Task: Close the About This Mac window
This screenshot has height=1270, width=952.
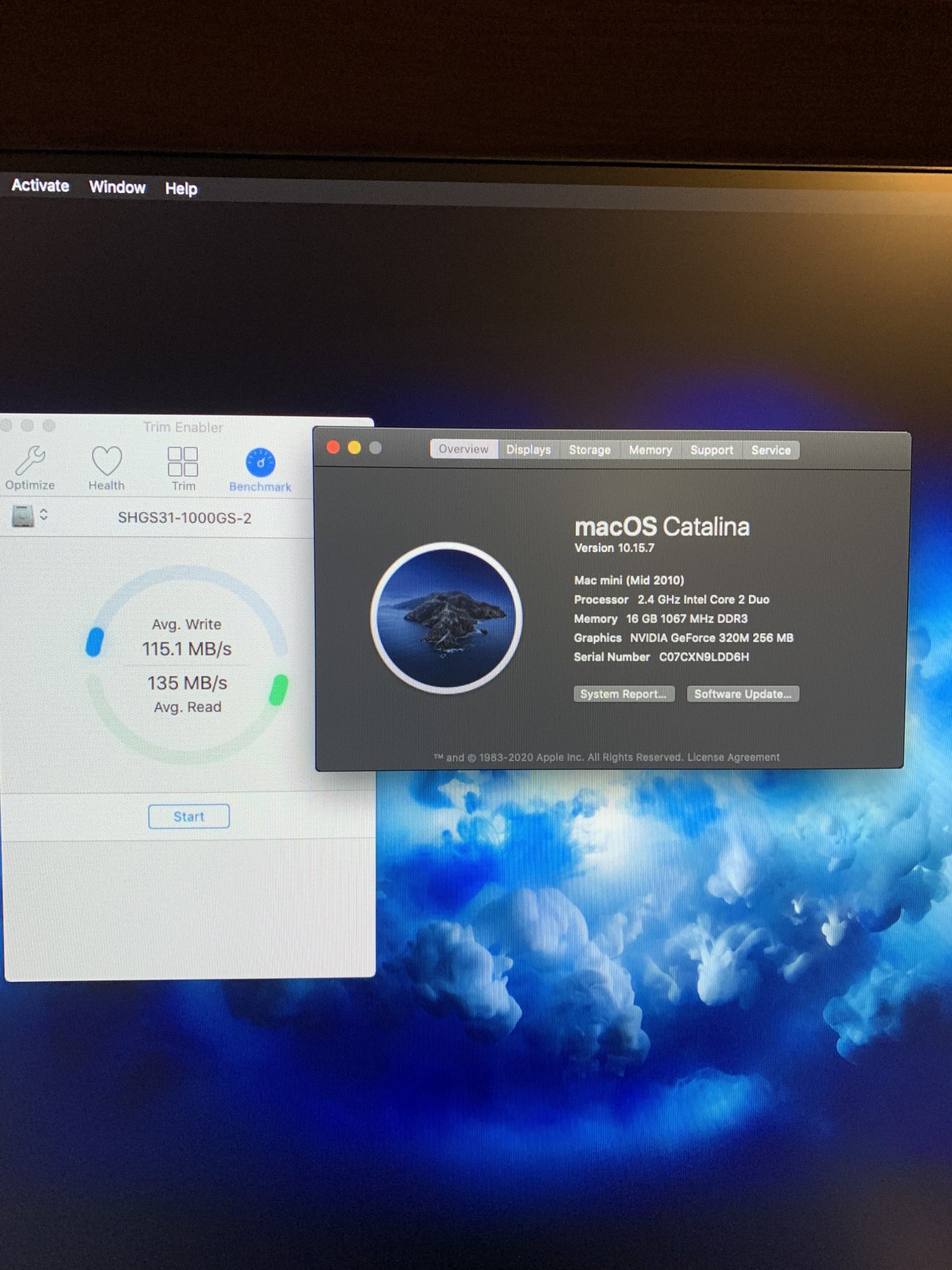Action: (333, 448)
